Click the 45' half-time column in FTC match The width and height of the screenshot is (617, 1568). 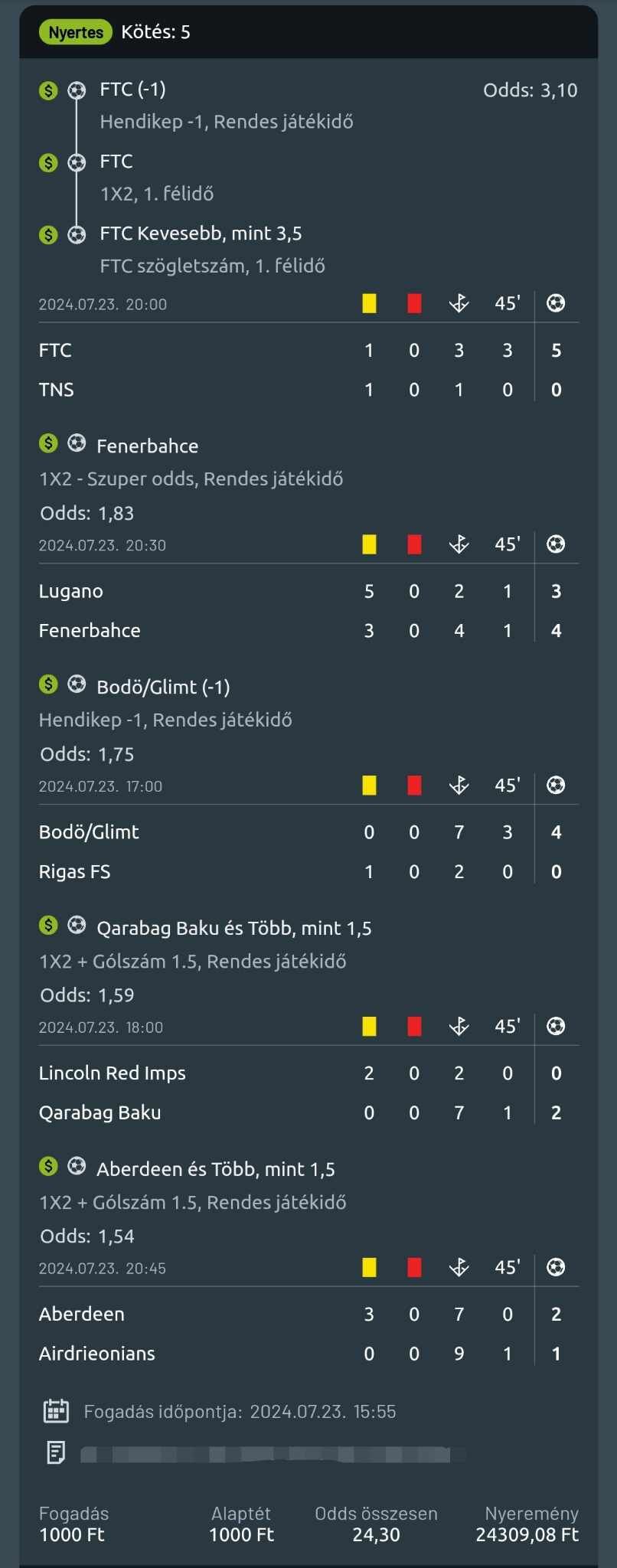(507, 303)
